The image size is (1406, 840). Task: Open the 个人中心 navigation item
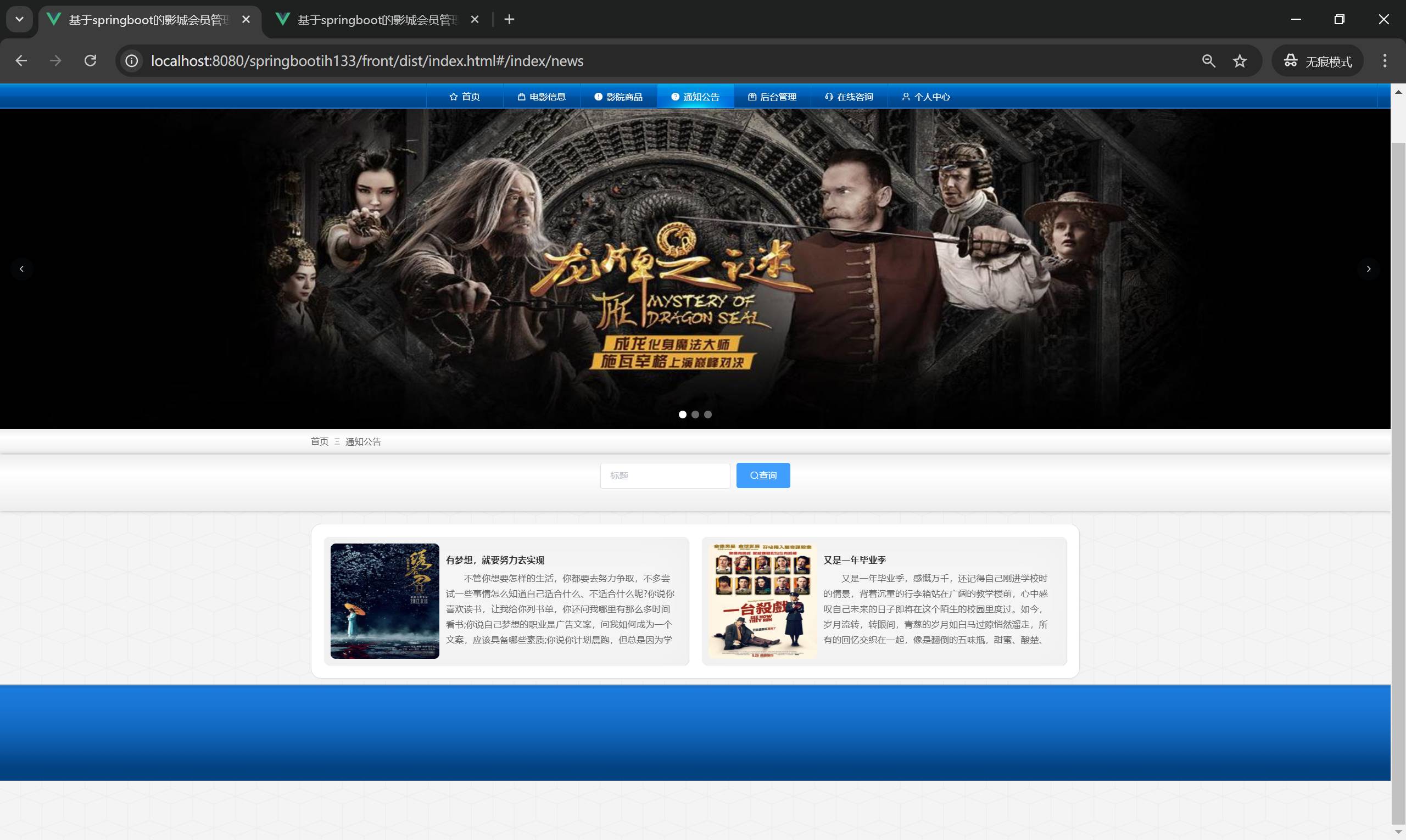(926, 97)
